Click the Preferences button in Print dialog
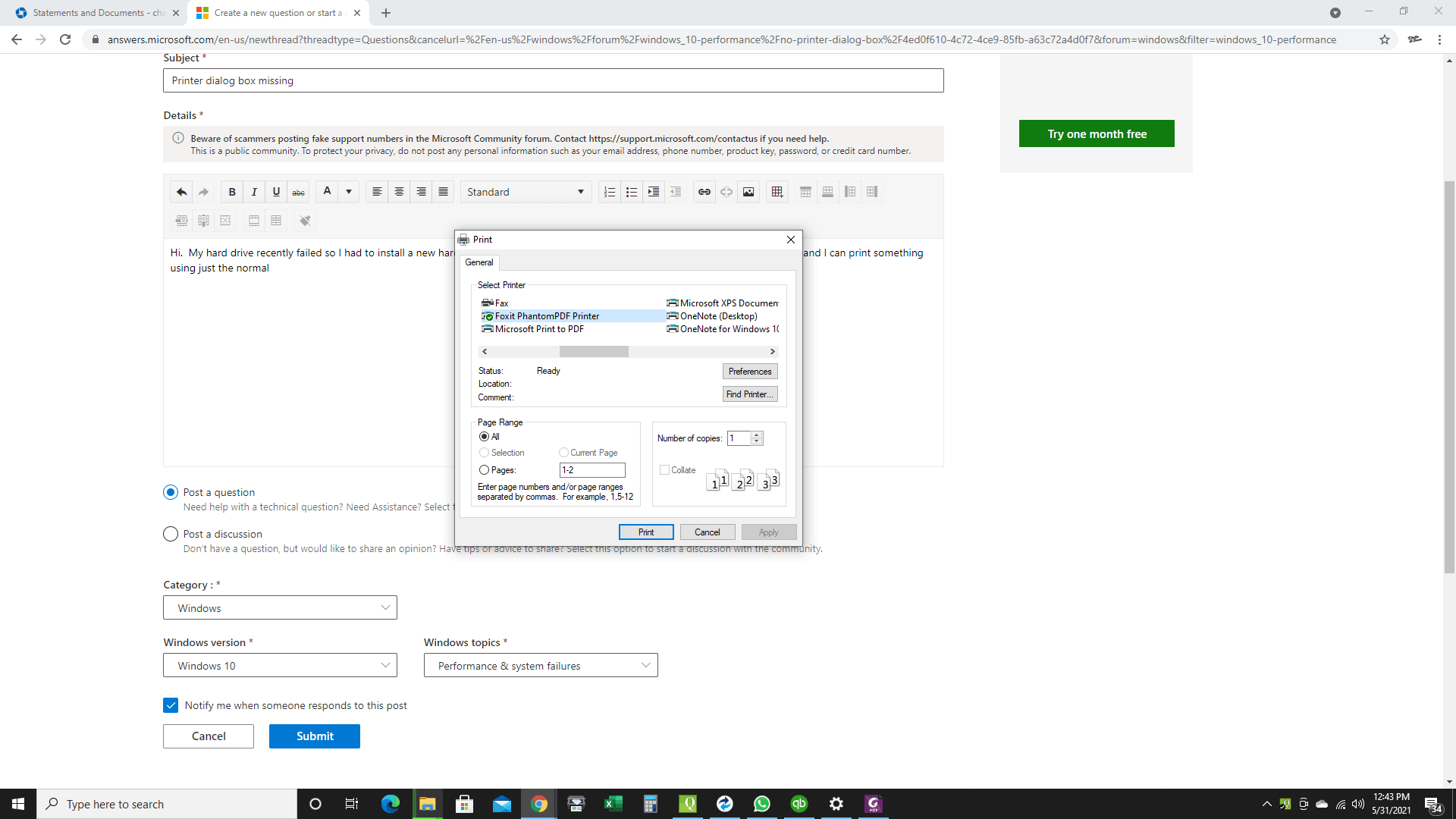 coord(749,372)
